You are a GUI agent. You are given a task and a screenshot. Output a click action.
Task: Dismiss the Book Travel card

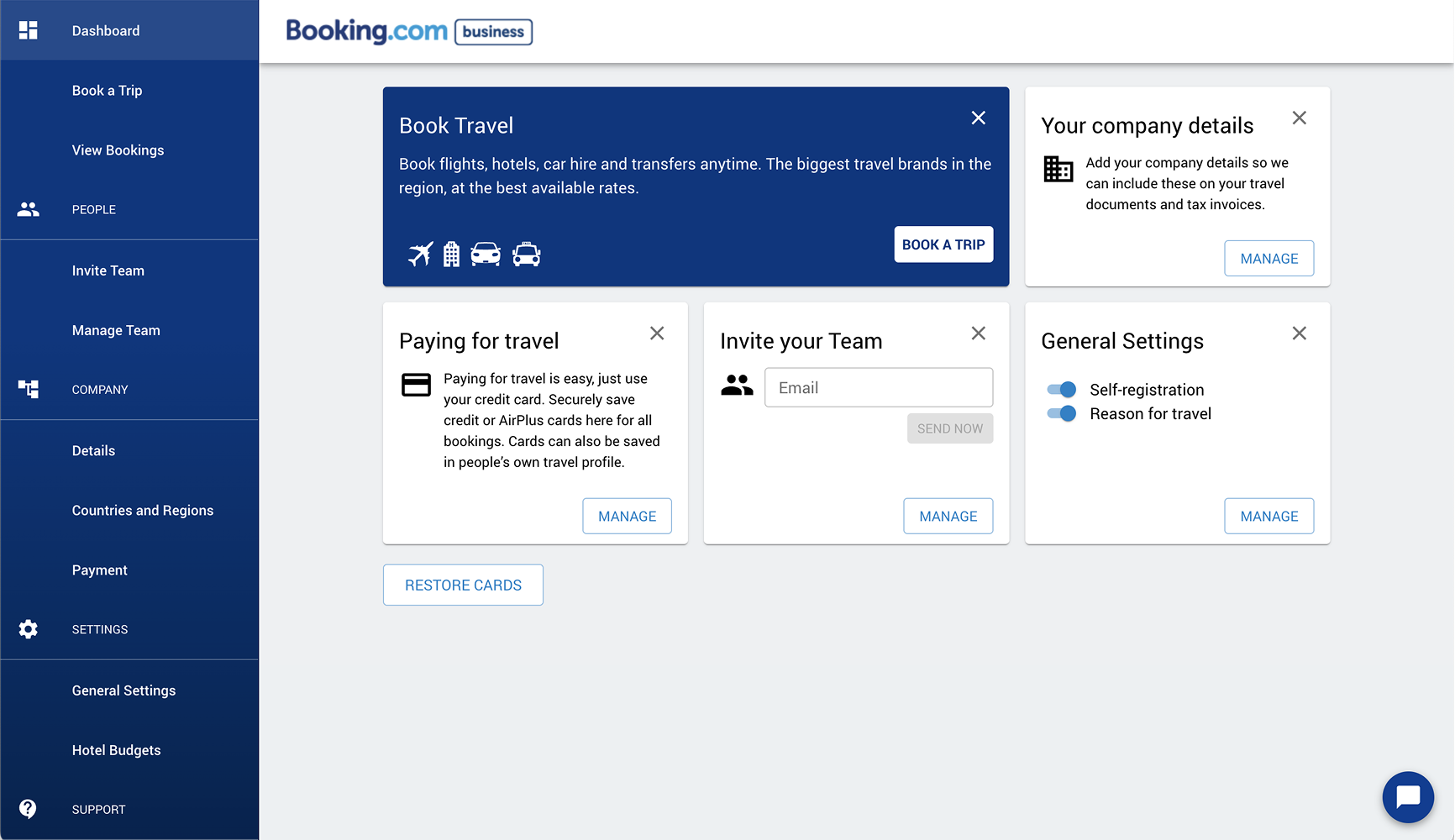978,118
